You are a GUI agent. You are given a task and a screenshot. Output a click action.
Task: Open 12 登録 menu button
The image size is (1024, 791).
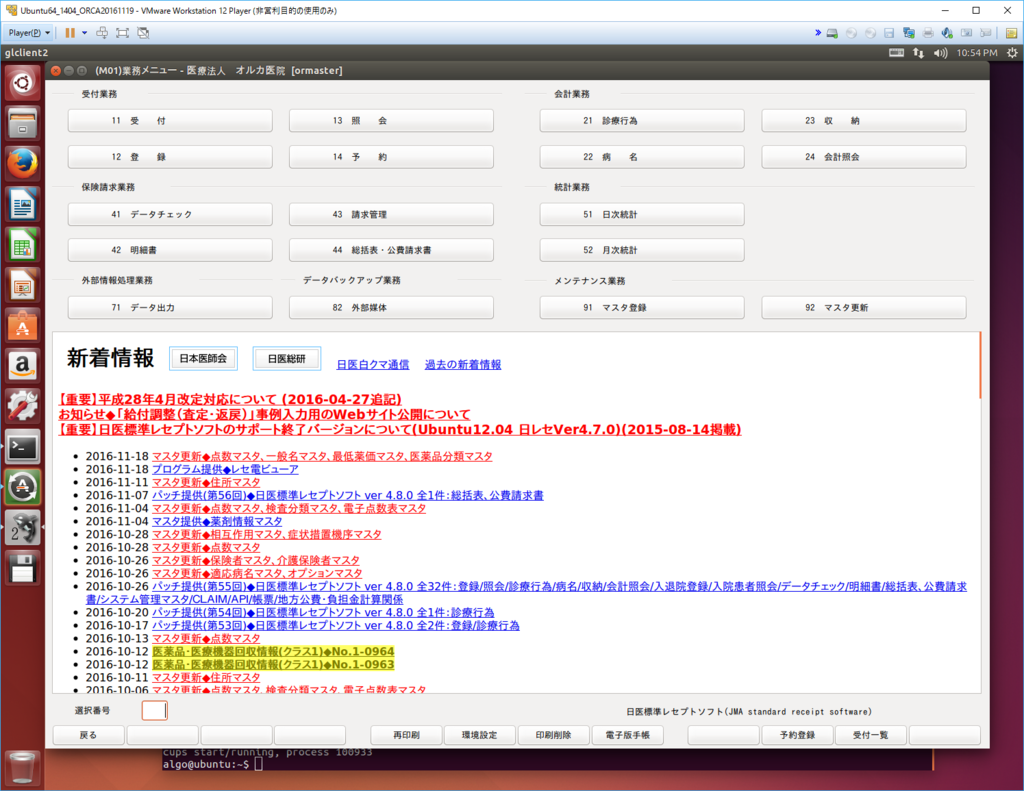pyautogui.click(x=170, y=157)
